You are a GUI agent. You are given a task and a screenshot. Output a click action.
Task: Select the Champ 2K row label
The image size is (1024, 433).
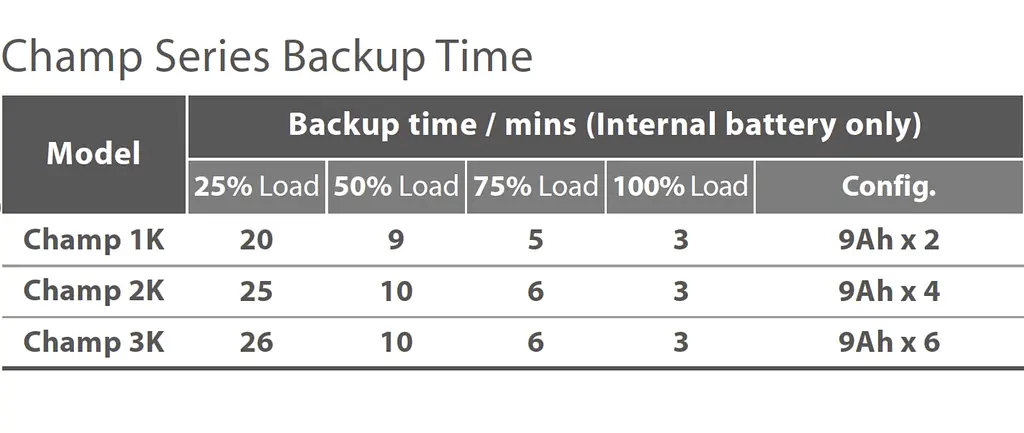[93, 291]
